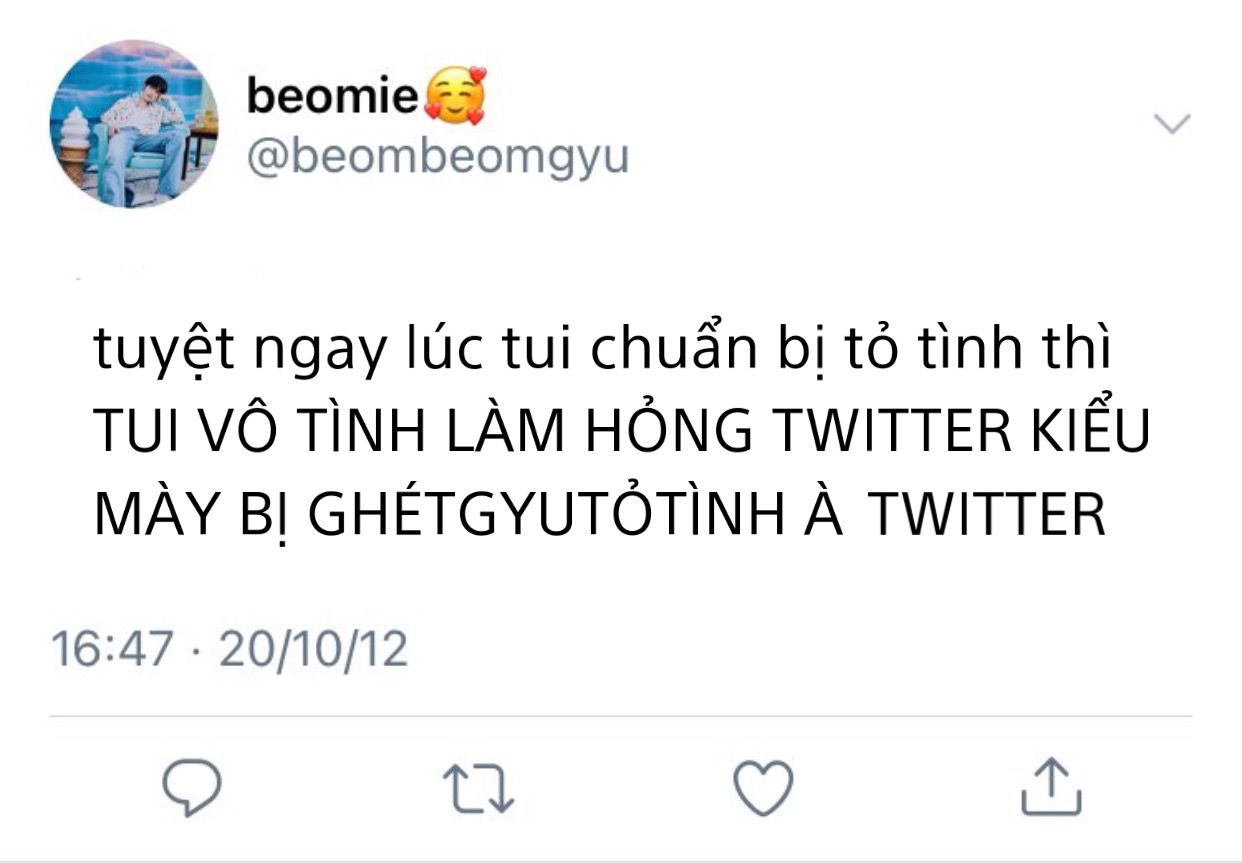Screen dimensions: 1242x863
Task: Click the 16:47 timestamp
Action: tap(114, 649)
